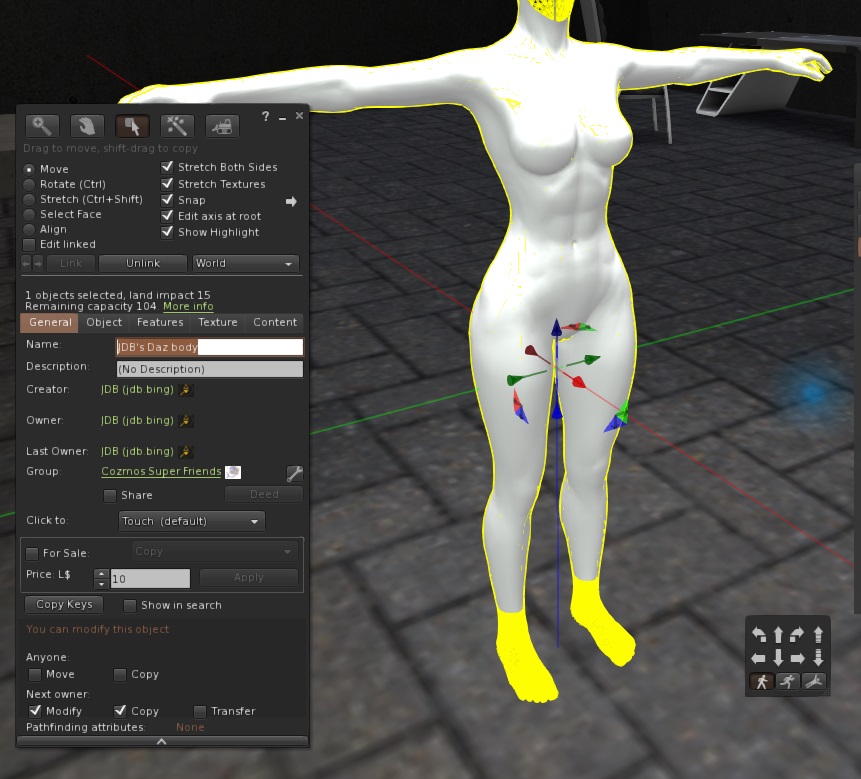Select walk mode icon
861x779 pixels.
(762, 681)
